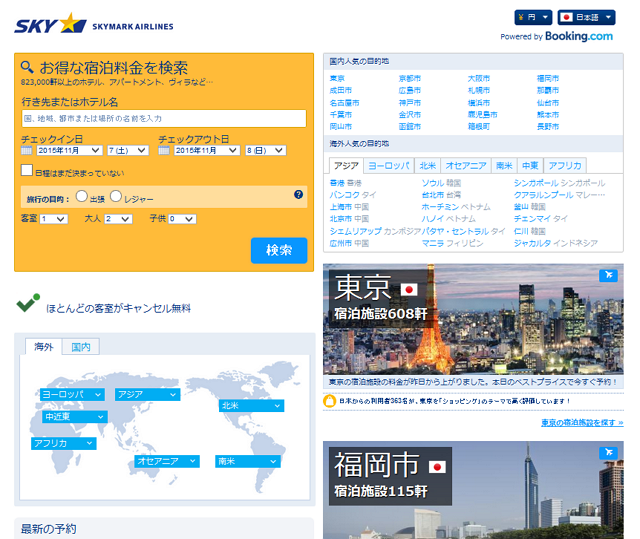The height and width of the screenshot is (539, 640).
Task: Open the Tokyo city photo card
Action: pyautogui.click(x=473, y=319)
